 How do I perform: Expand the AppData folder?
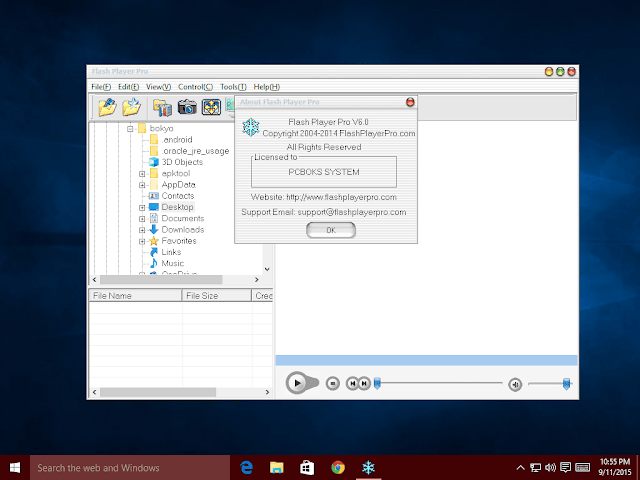click(142, 185)
